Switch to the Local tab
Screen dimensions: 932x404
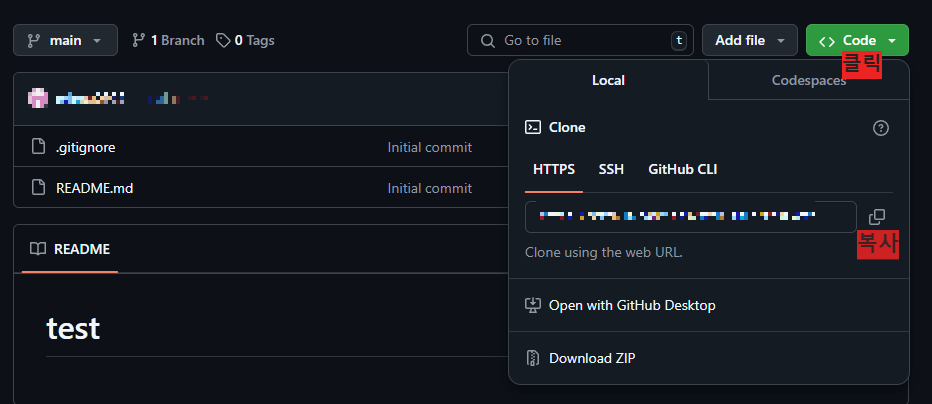608,80
